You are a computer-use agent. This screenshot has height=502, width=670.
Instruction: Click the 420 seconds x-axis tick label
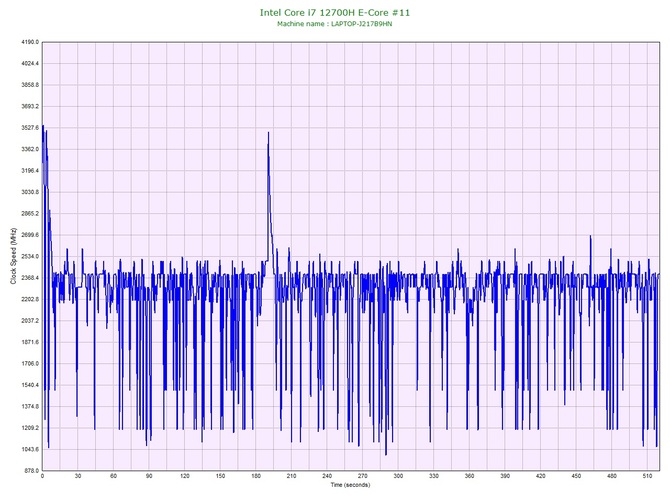(x=541, y=476)
